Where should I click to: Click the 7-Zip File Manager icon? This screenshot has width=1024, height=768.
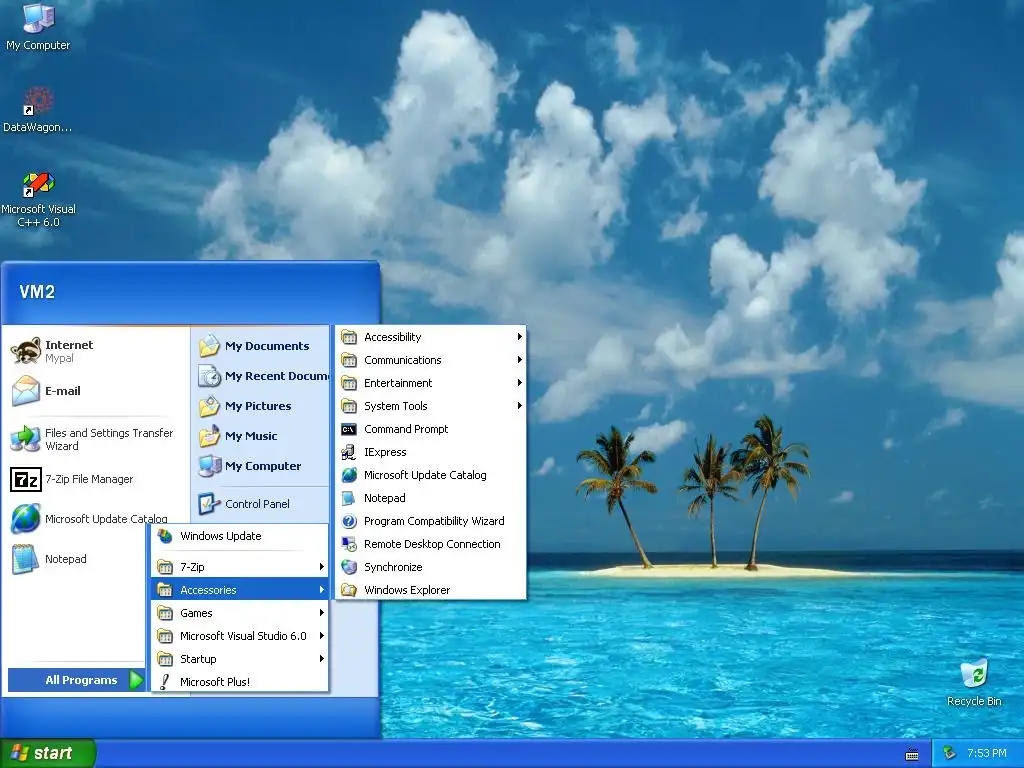pyautogui.click(x=25, y=479)
